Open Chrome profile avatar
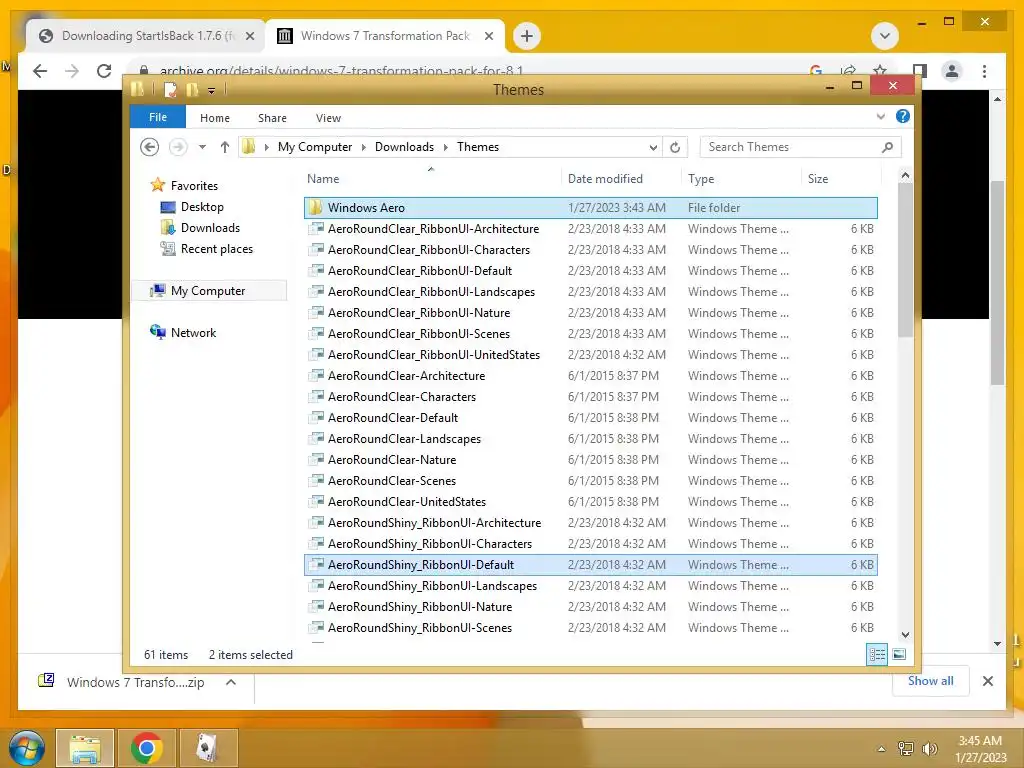 coord(952,71)
